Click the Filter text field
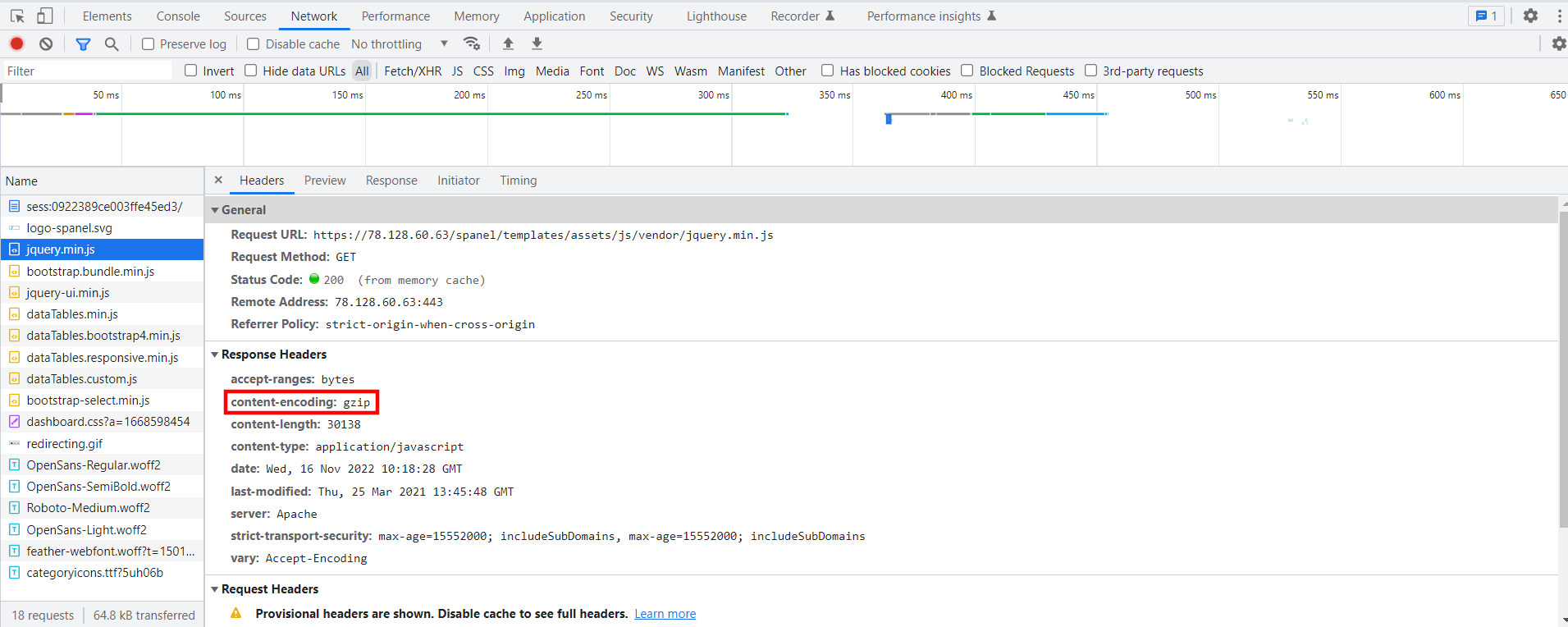The image size is (1568, 627). pos(88,71)
